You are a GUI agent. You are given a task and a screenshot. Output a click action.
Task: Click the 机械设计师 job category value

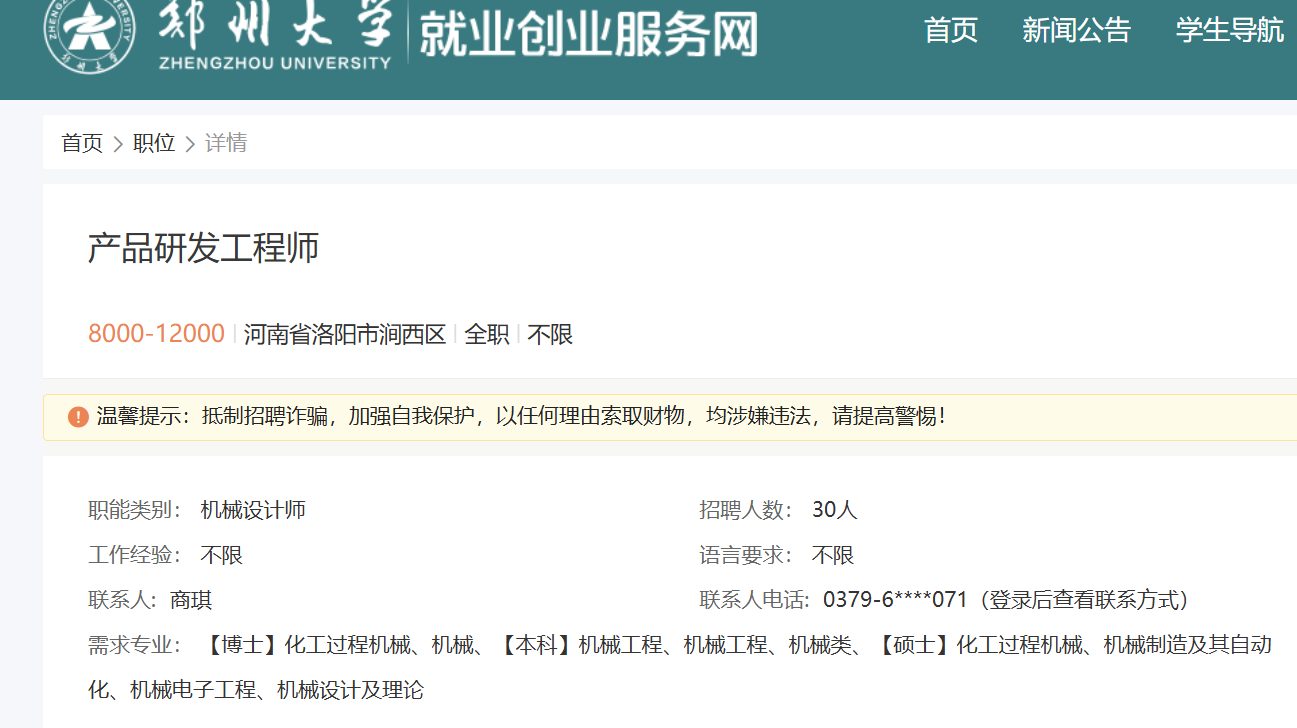253,510
